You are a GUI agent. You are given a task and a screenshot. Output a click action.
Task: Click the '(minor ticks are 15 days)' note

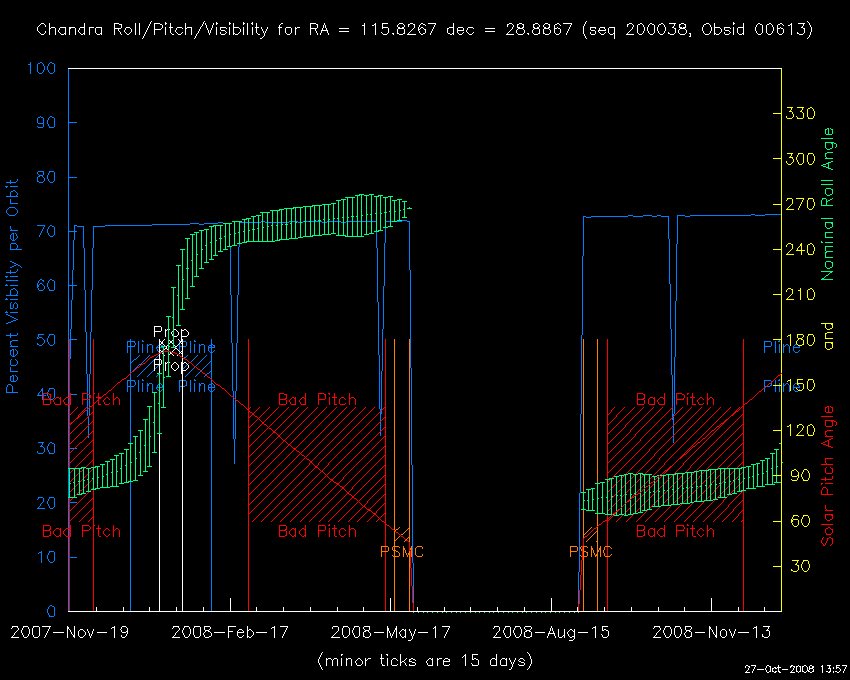425,661
